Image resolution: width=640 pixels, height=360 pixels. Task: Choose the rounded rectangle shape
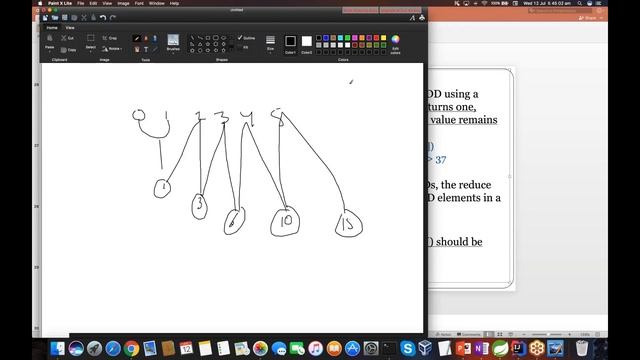point(216,38)
